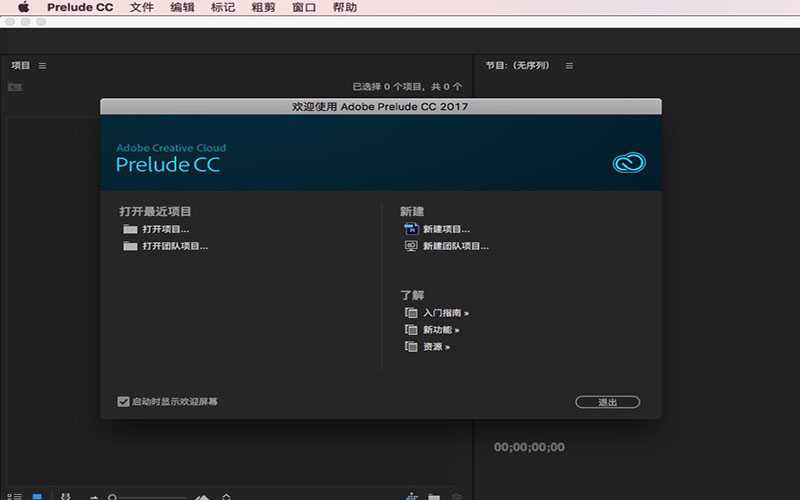Open the 节目 panel options menu icon
The width and height of the screenshot is (800, 500).
pyautogui.click(x=569, y=66)
